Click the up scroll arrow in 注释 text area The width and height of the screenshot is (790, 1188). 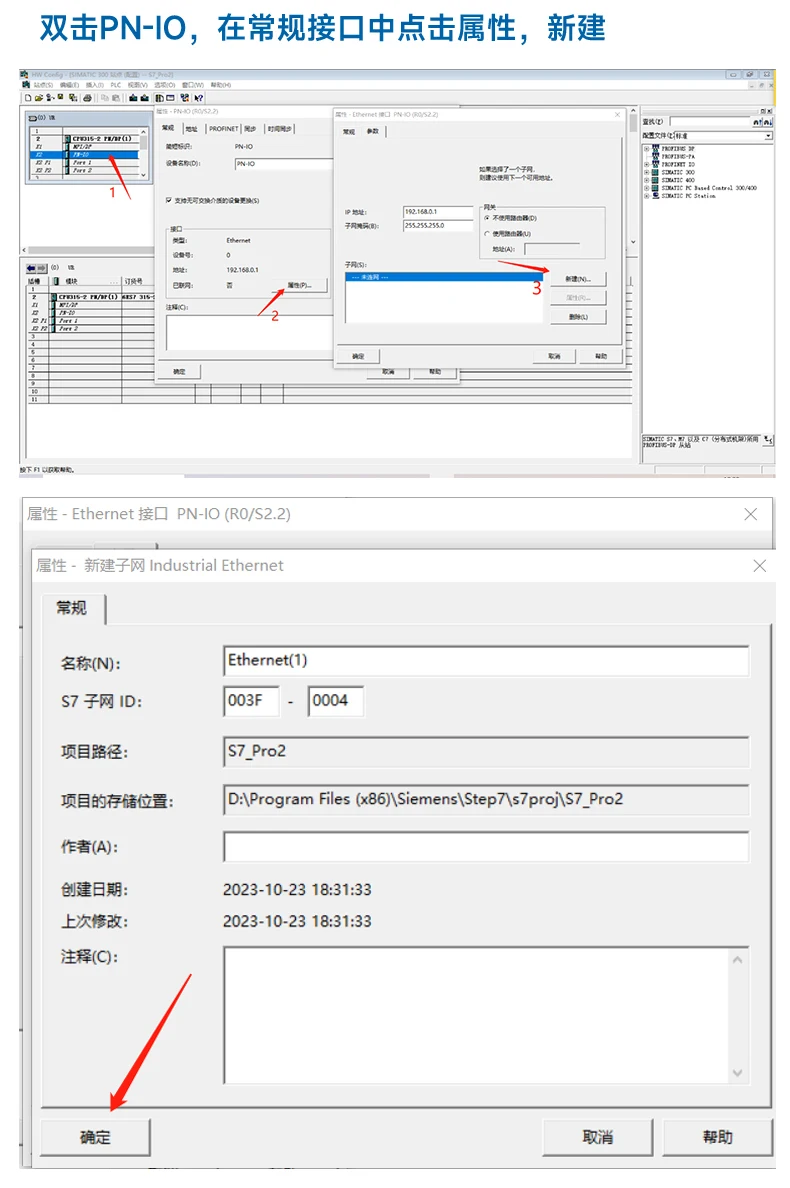[738, 959]
